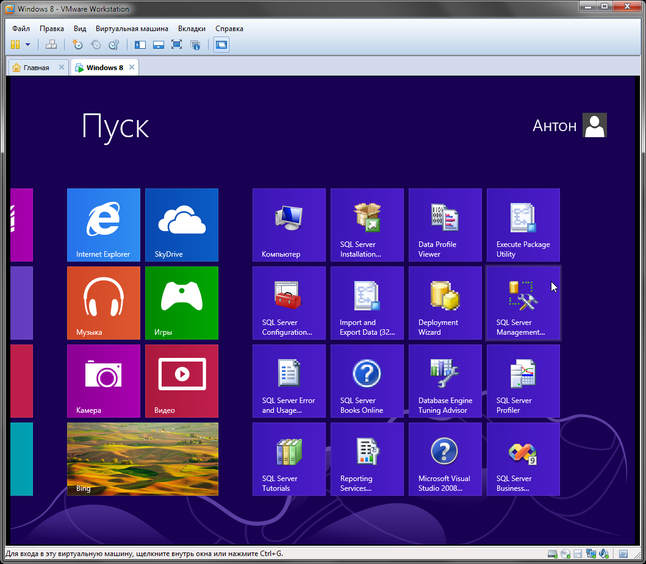Launch SQL Server Management tile
Image resolution: width=646 pixels, height=564 pixels.
pos(523,303)
